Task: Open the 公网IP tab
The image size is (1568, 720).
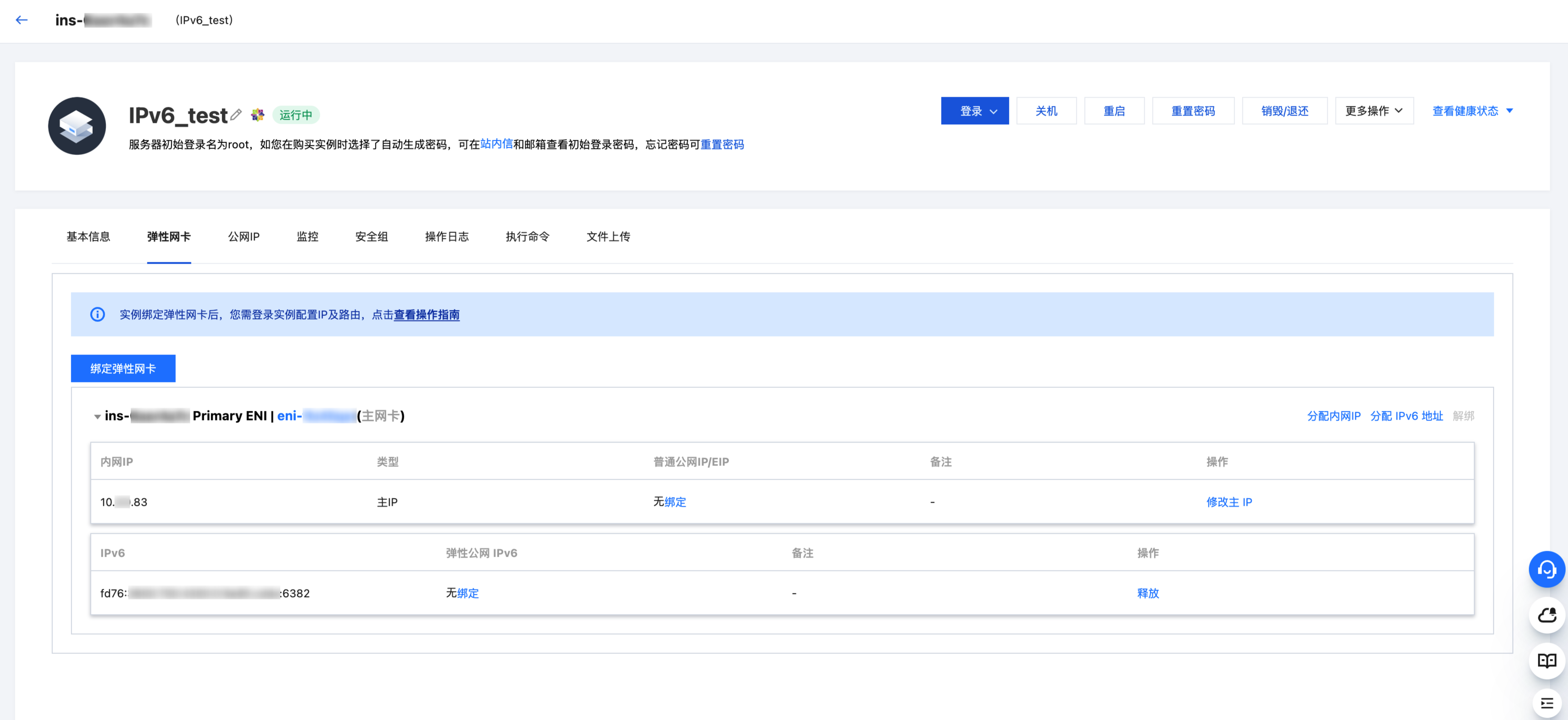Action: pos(244,237)
